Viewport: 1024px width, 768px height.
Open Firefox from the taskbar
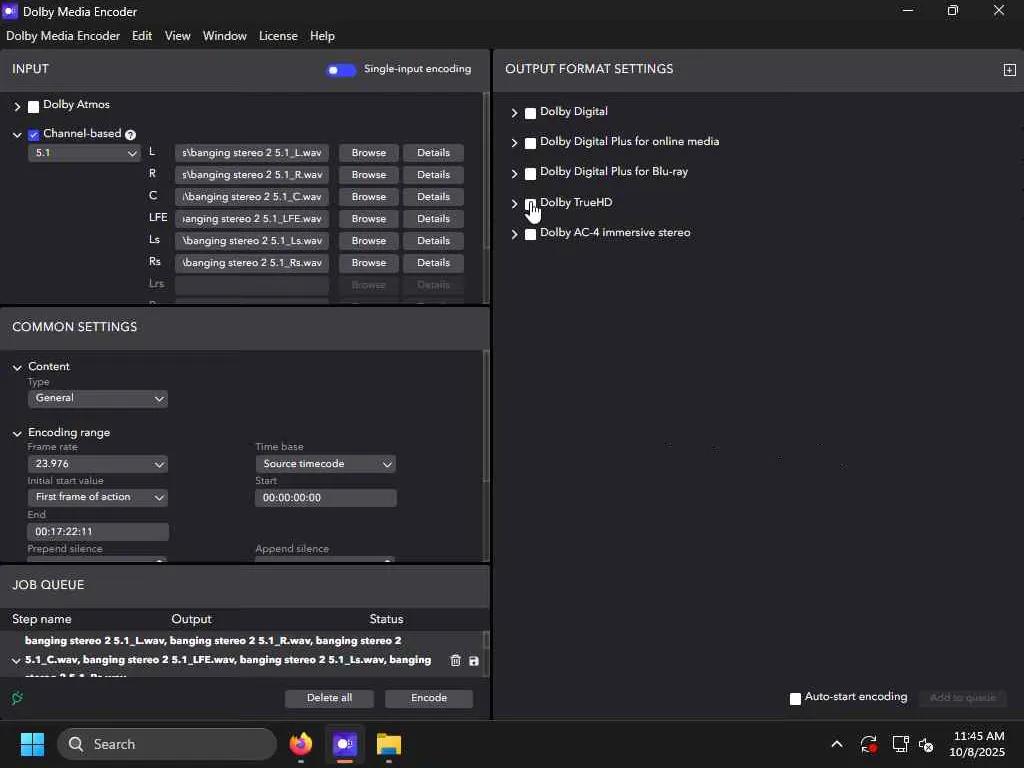[301, 744]
